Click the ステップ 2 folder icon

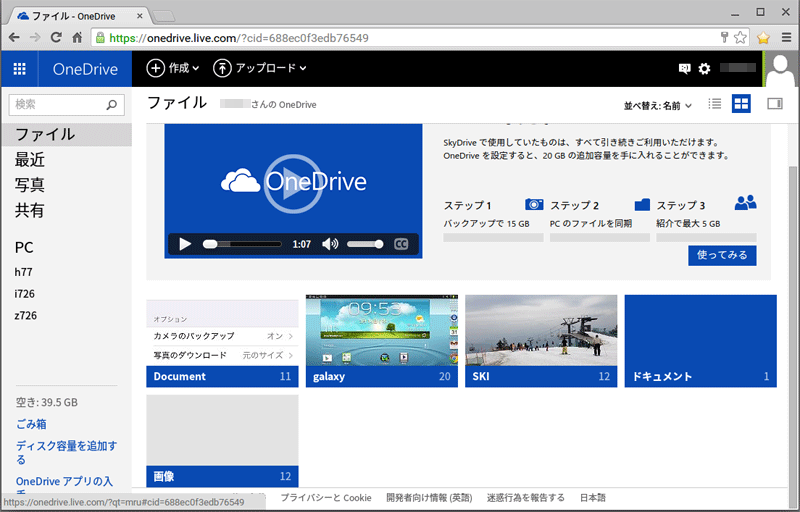(x=642, y=204)
